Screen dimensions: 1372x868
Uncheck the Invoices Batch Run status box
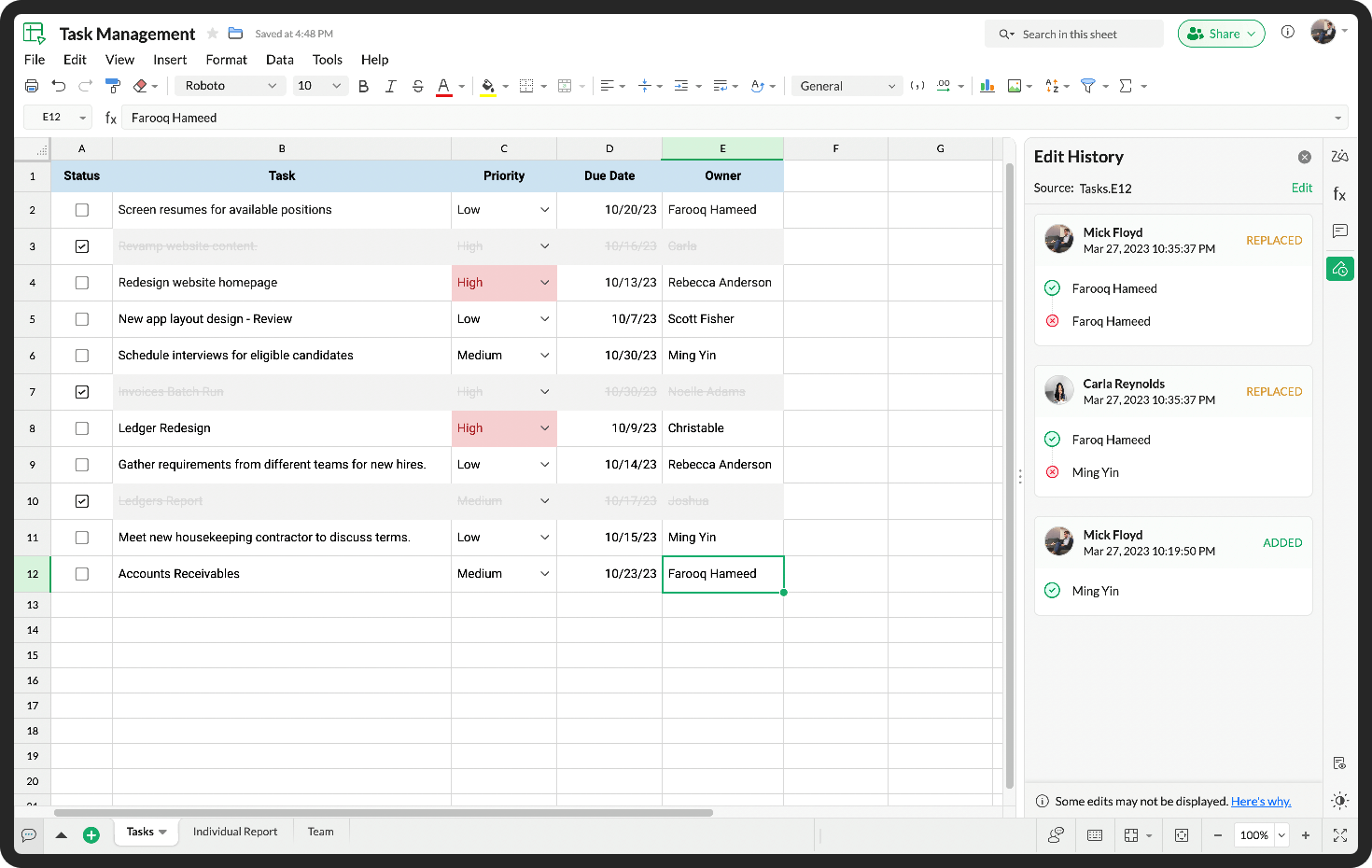[x=82, y=392]
